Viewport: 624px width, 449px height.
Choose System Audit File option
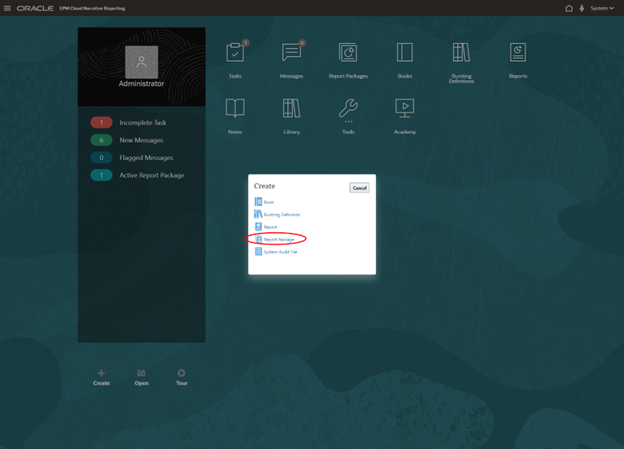click(x=280, y=252)
